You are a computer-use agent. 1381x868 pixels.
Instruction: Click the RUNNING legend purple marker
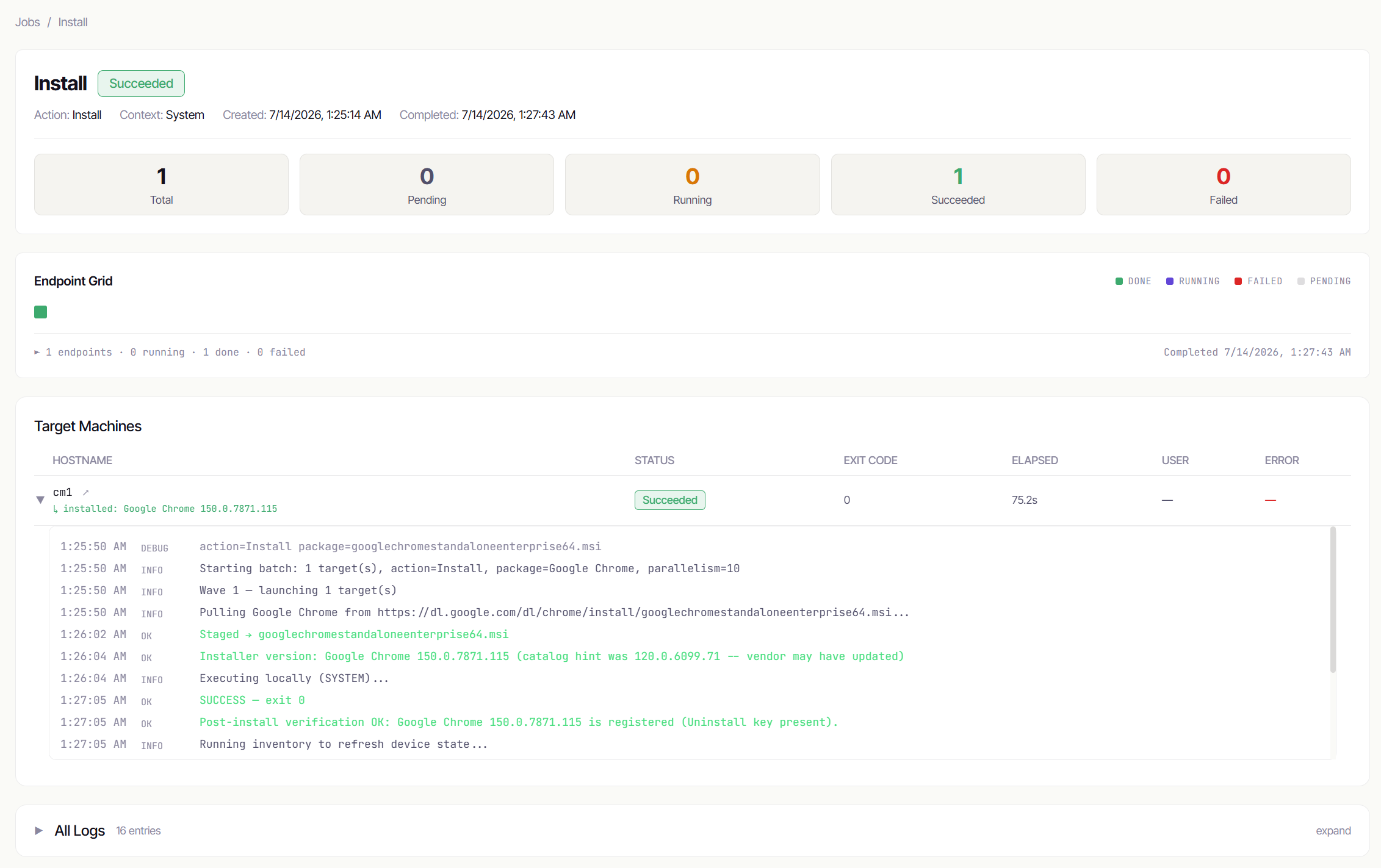pos(1170,281)
